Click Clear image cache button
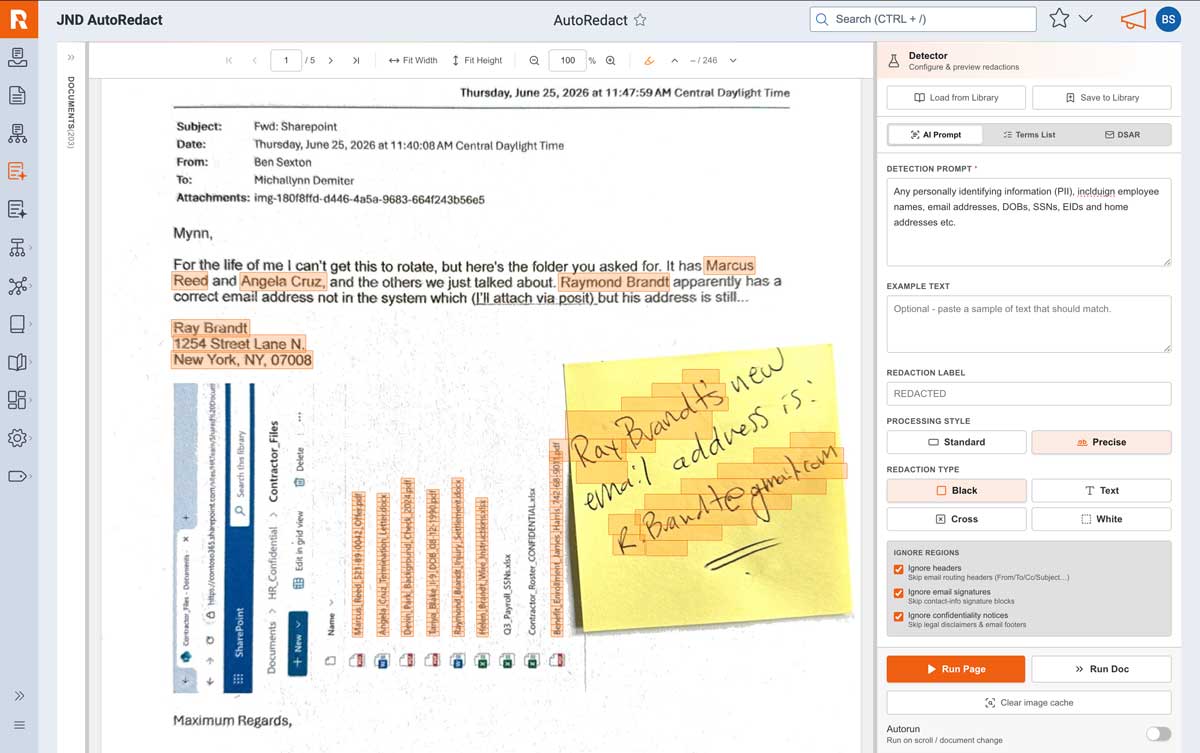 coord(1029,703)
